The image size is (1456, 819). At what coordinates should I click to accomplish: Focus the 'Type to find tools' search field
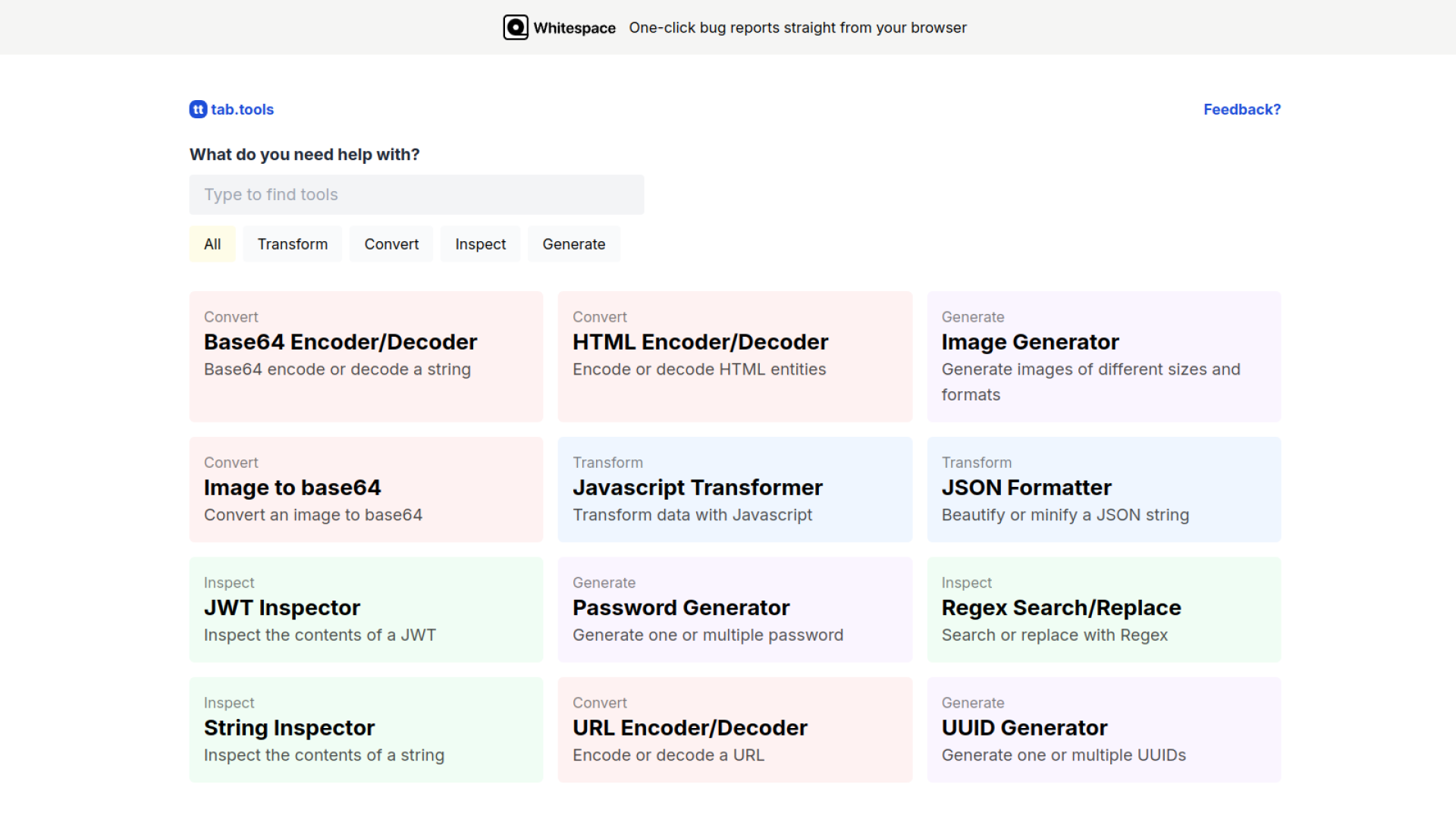tap(416, 195)
